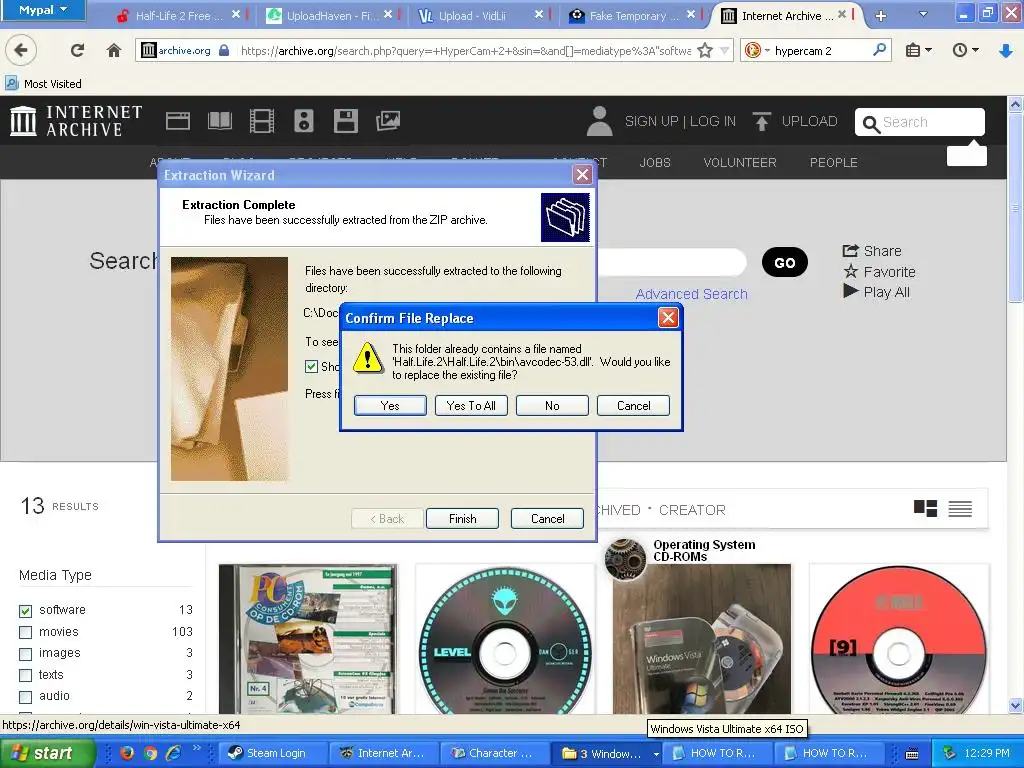Viewport: 1024px width, 768px height.
Task: Check the images media type filter
Action: [x=25, y=654]
